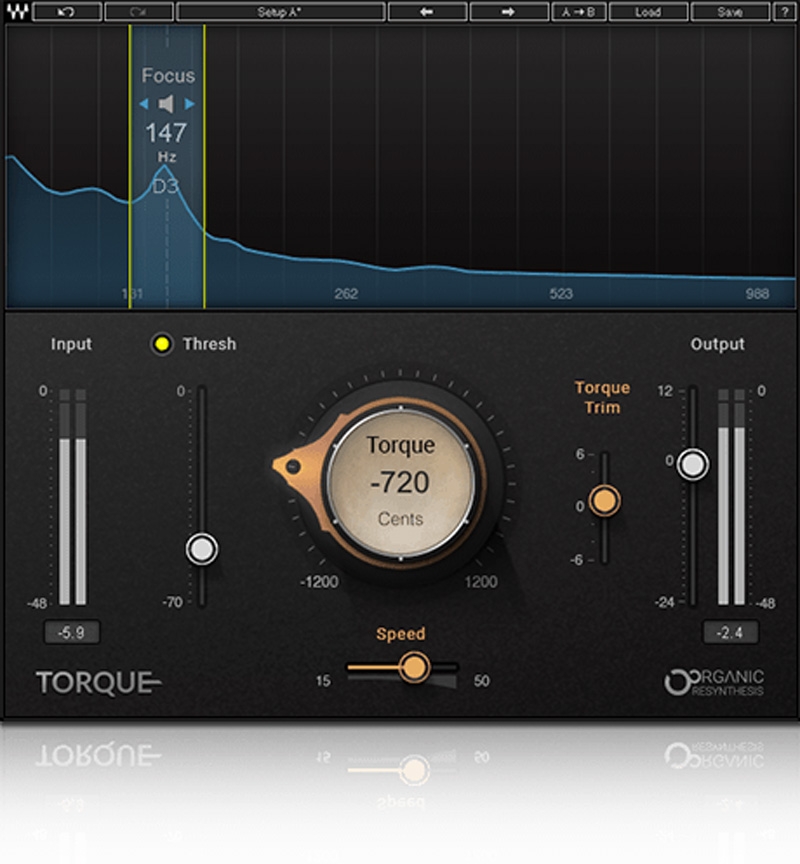Click the Focus speaker listen icon
The image size is (800, 864).
(168, 103)
